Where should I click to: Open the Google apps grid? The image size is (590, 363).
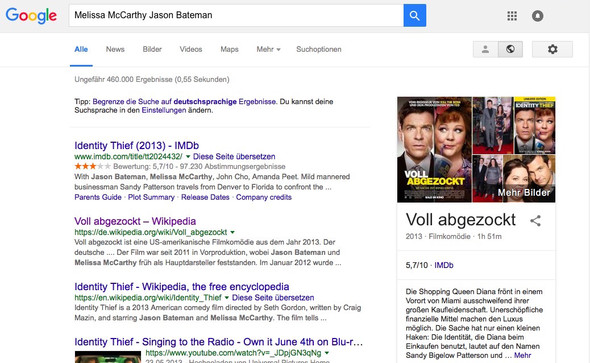pos(512,16)
